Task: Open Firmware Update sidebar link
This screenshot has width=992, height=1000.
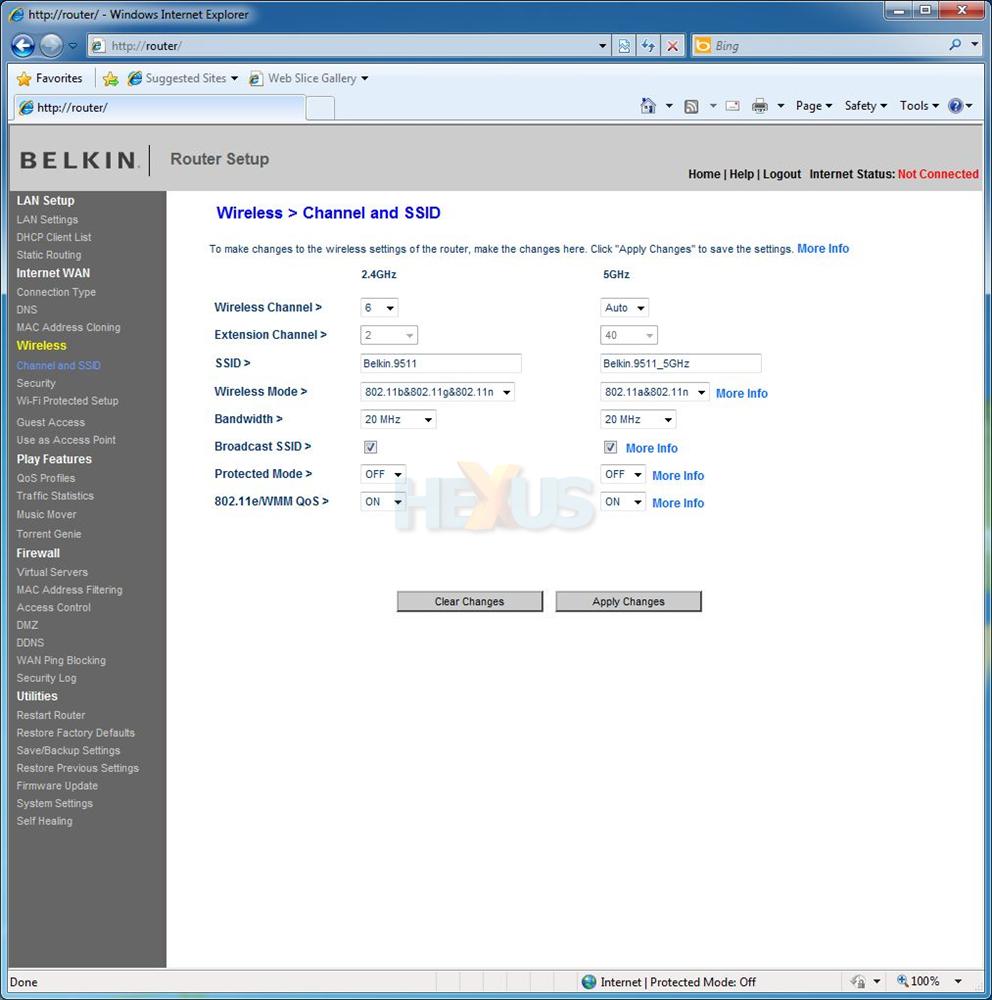Action: coord(57,786)
